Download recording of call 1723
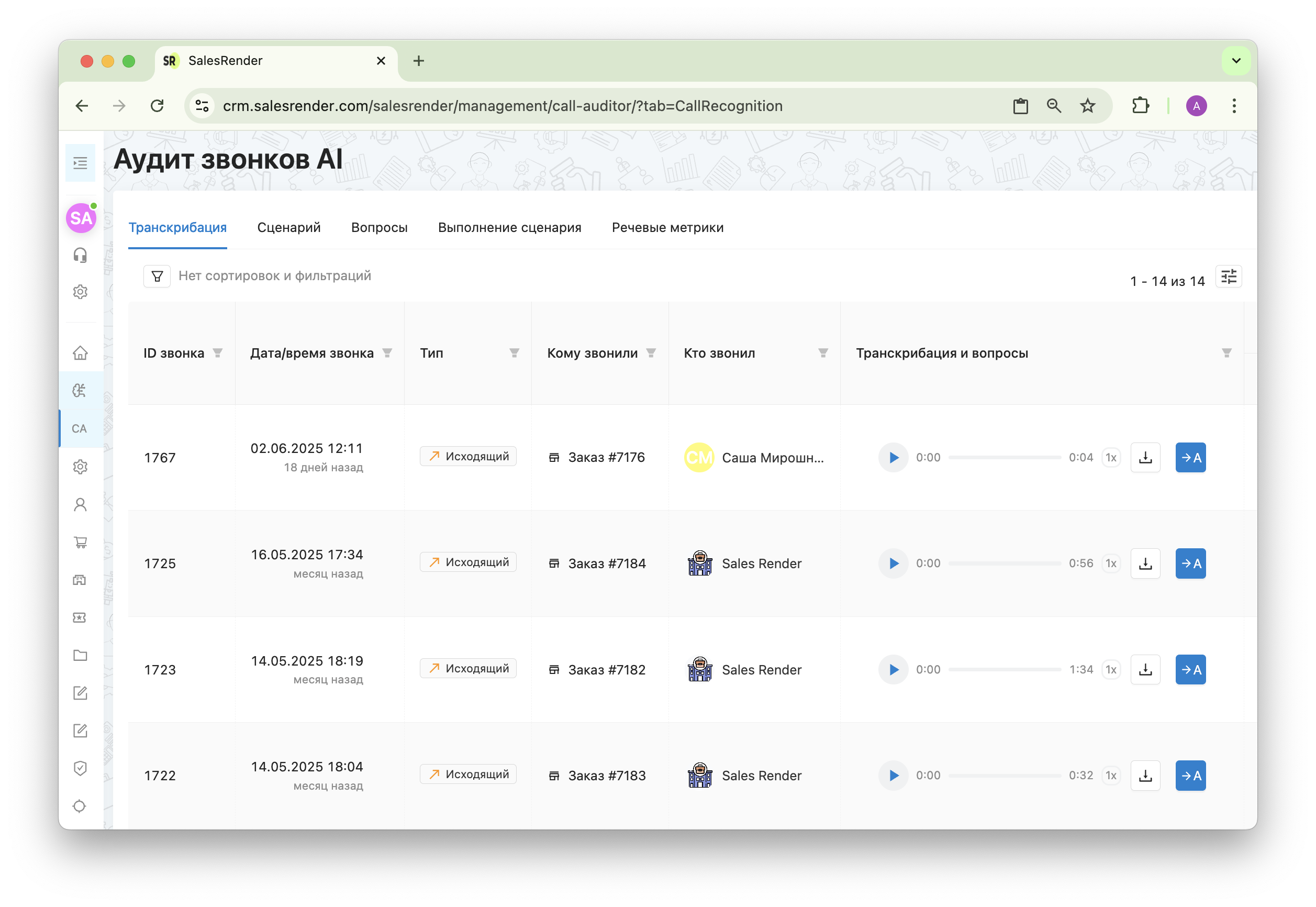Viewport: 1316px width, 907px height. point(1145,669)
